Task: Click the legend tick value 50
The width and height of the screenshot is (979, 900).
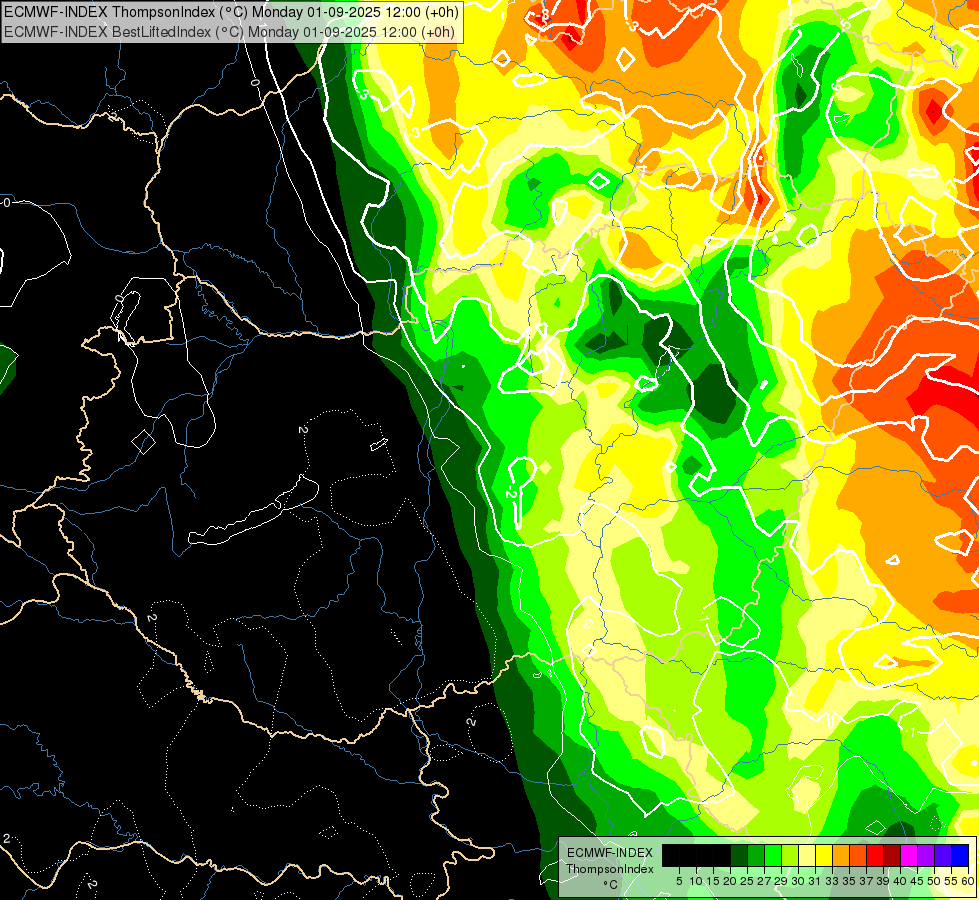Action: pos(935,881)
